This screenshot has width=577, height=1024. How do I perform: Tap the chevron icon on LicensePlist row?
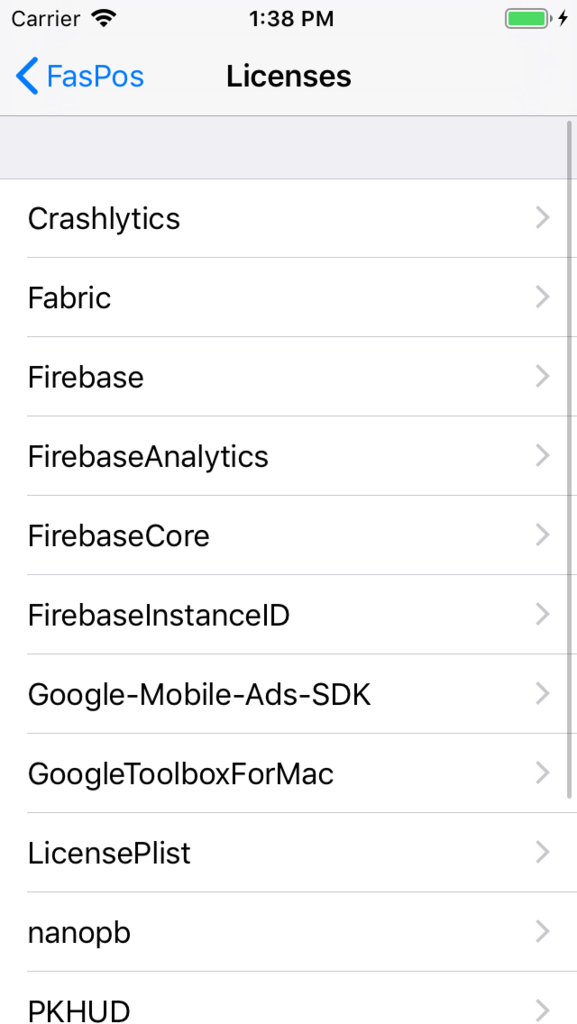click(x=542, y=852)
